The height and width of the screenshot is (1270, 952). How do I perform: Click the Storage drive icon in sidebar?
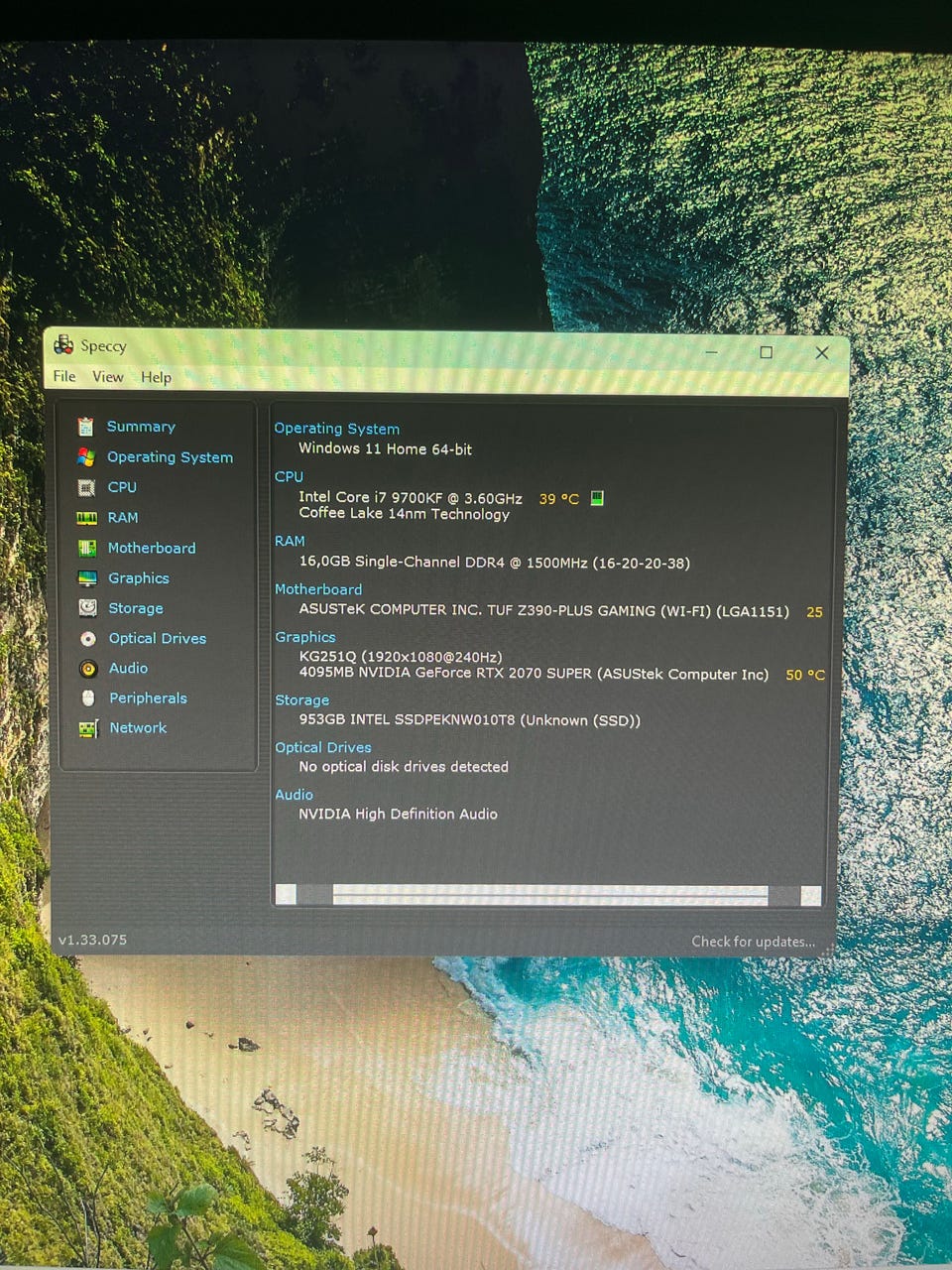point(88,608)
